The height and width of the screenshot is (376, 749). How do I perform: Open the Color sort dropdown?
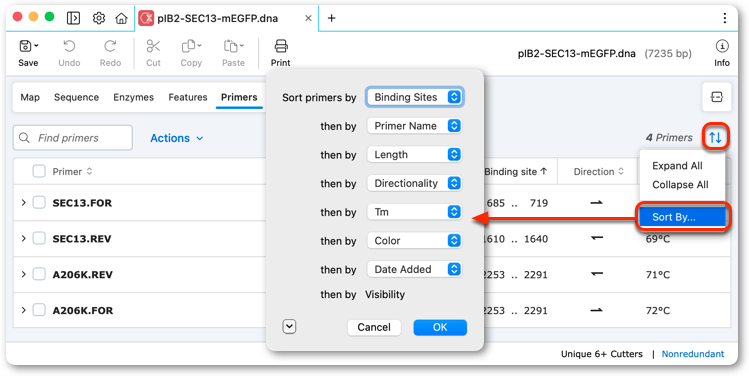(414, 241)
